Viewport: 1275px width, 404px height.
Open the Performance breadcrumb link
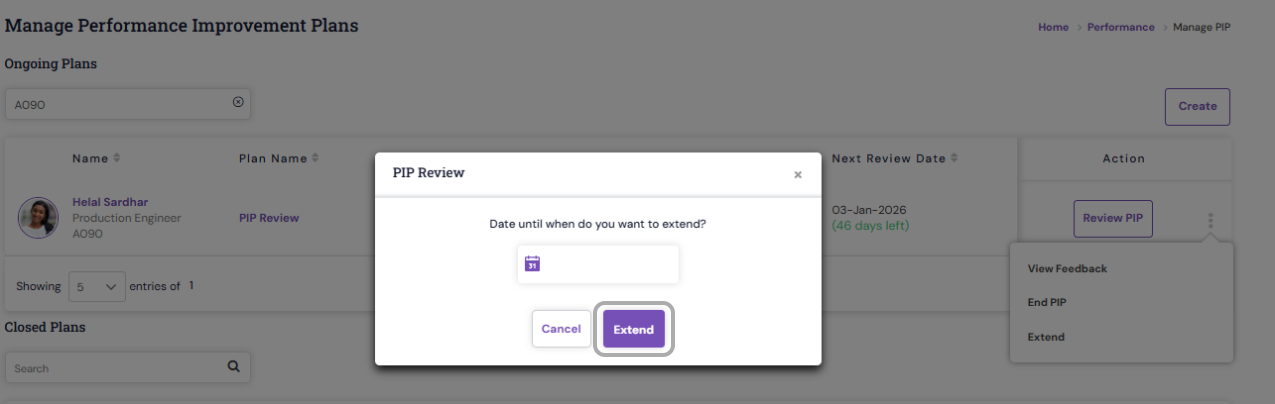(1121, 27)
